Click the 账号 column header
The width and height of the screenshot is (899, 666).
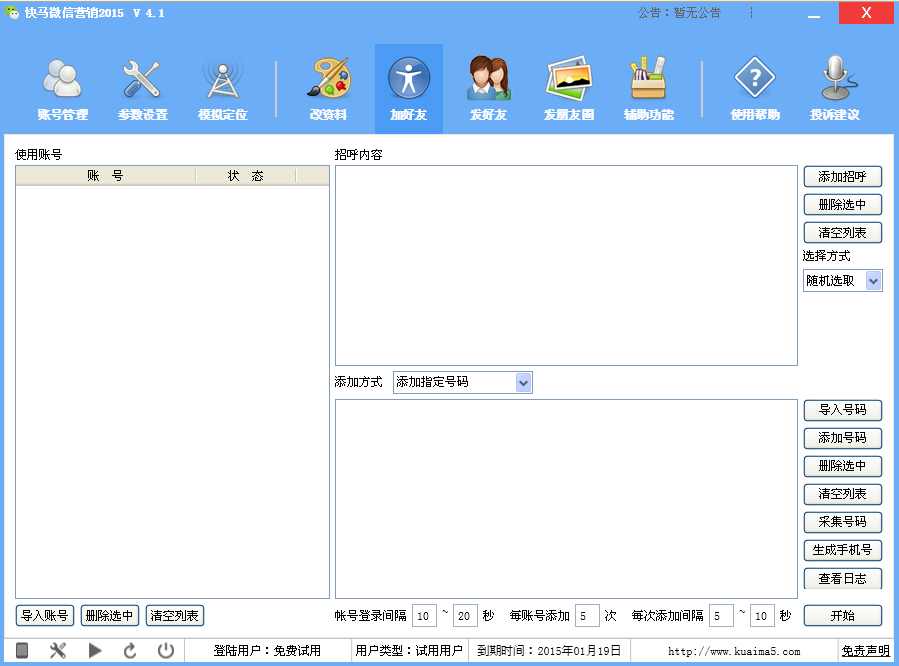[x=105, y=176]
